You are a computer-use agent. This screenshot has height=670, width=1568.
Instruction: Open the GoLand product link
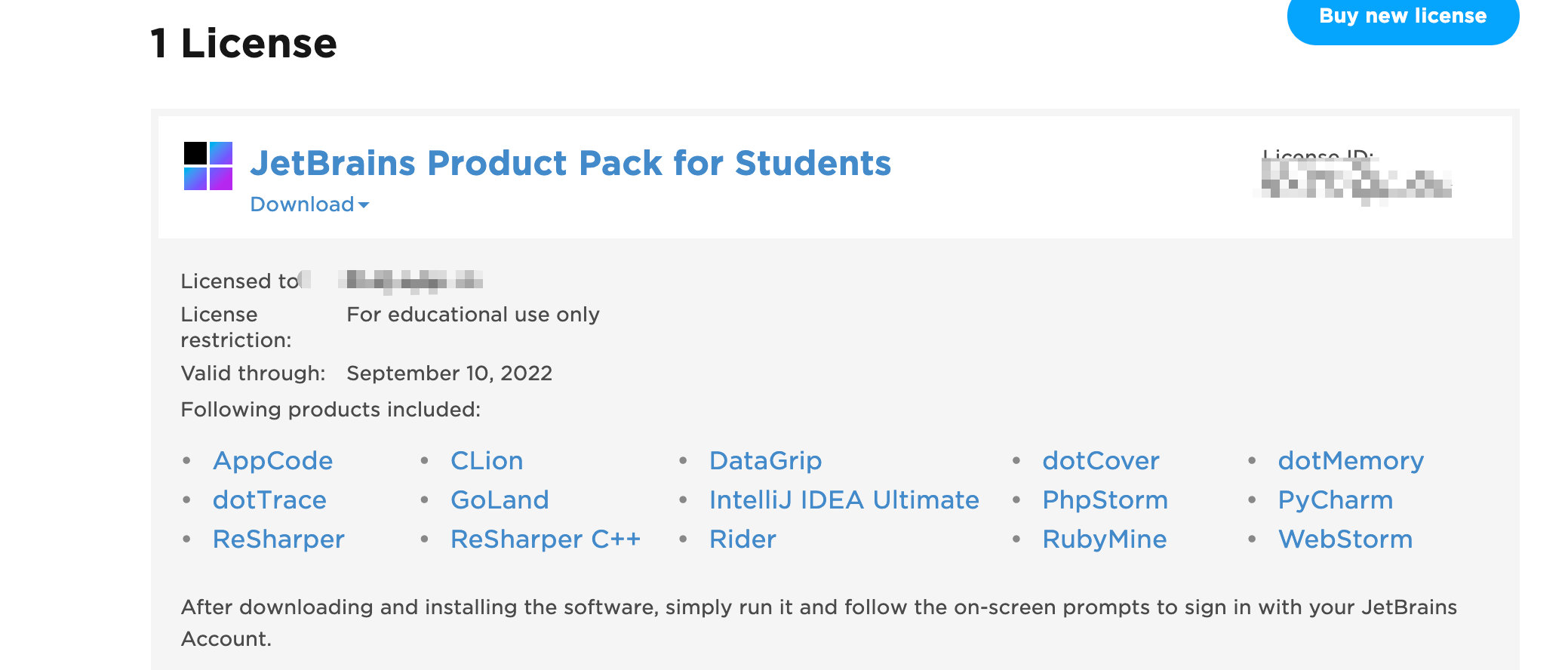(x=500, y=499)
